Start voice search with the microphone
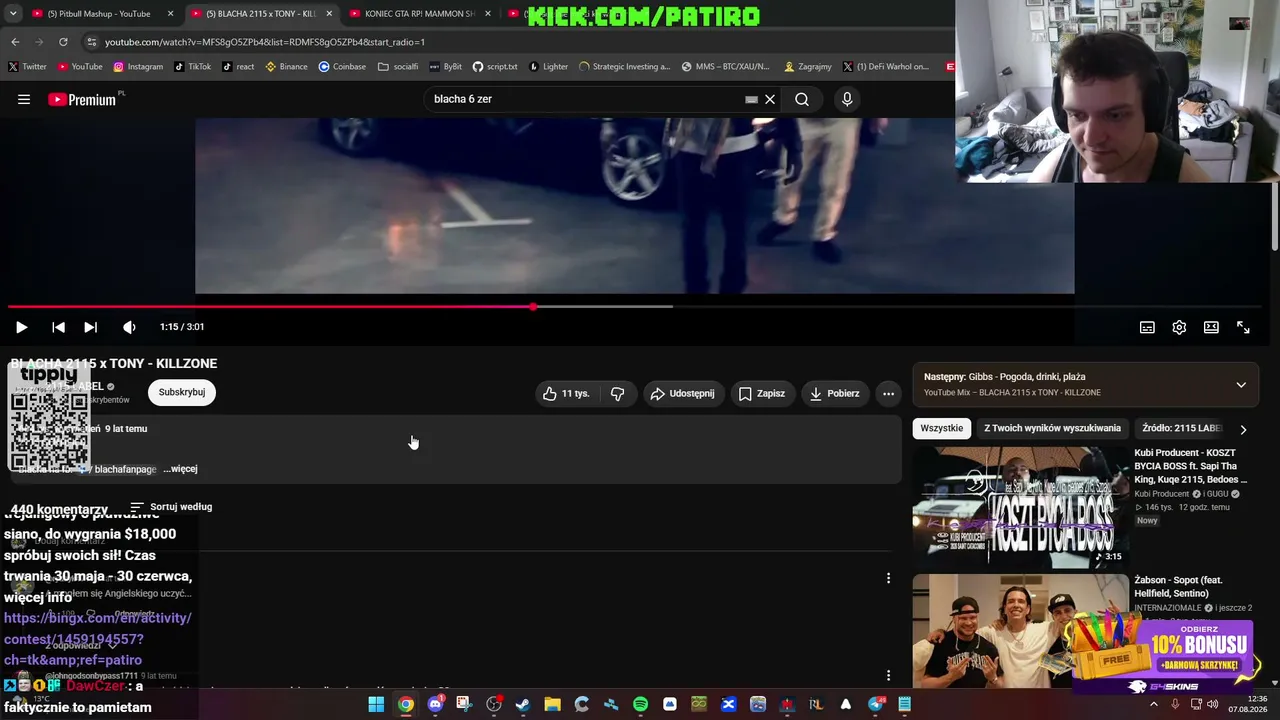This screenshot has height=720, width=1280. coord(847,99)
